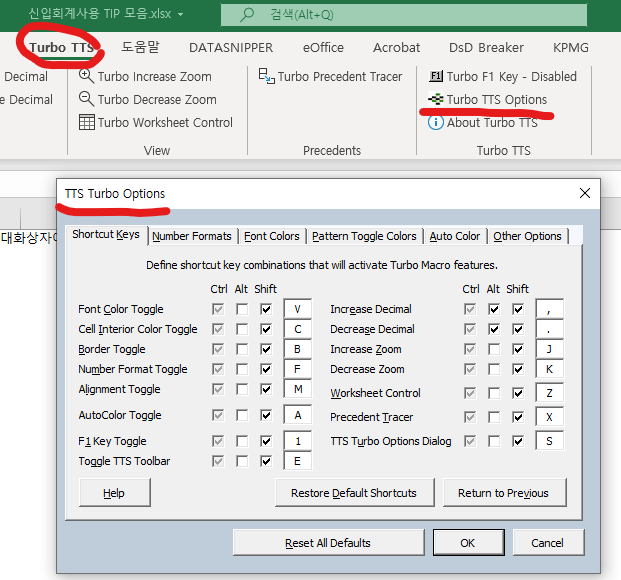
Task: Select the Auto Color tab
Action: coord(455,236)
